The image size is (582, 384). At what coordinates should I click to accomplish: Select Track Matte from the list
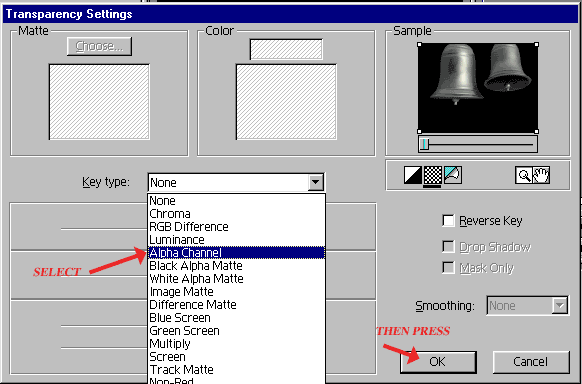pyautogui.click(x=236, y=370)
